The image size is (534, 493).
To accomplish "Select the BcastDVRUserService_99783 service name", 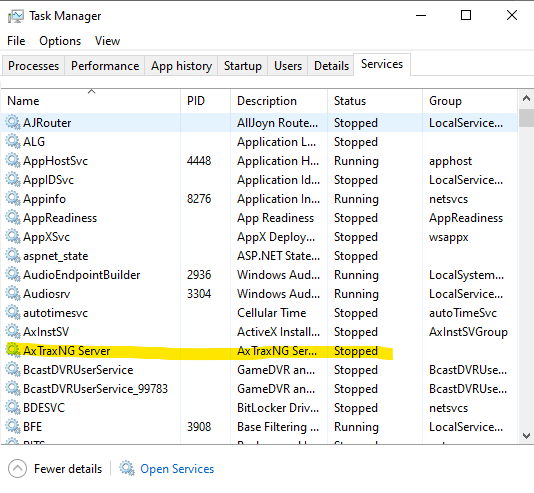I will [96, 389].
